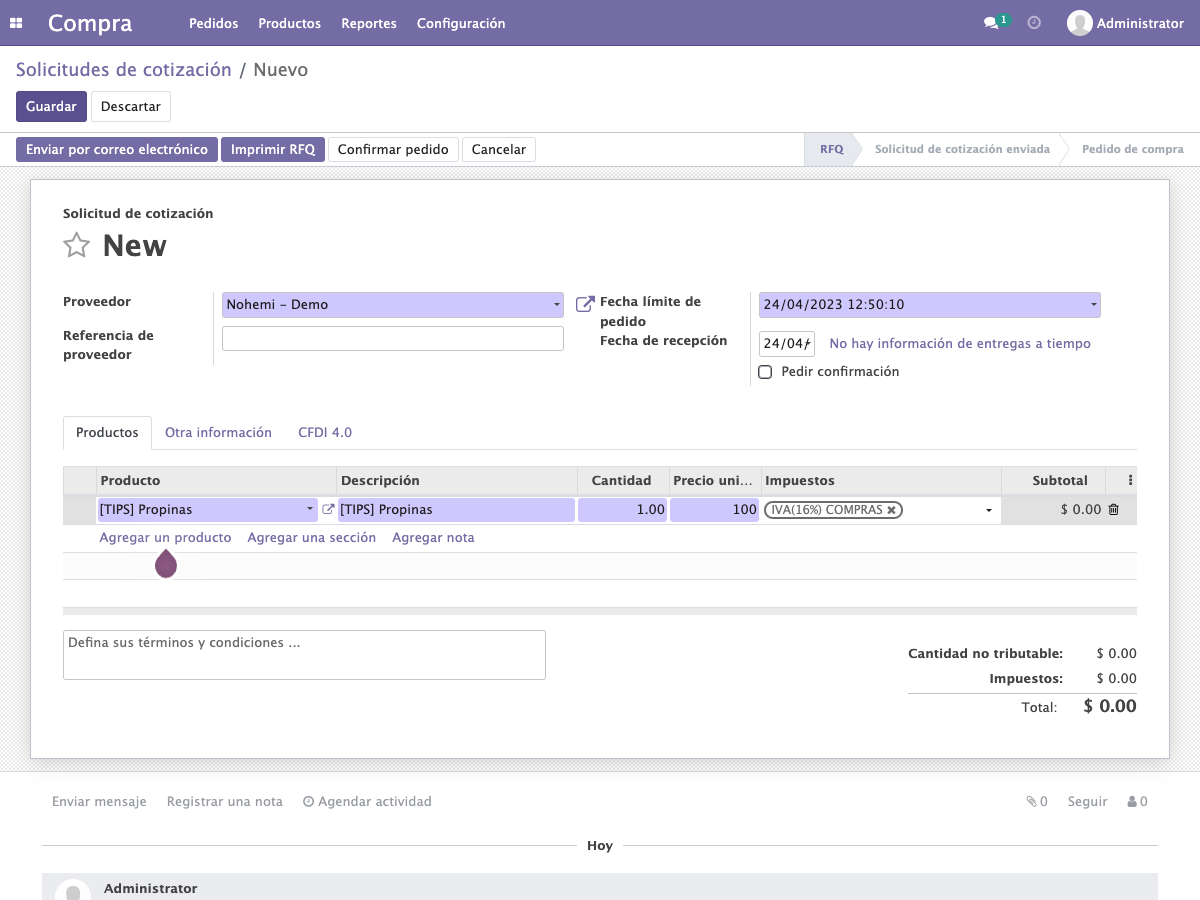Switch to the CFDI 4.0 tab

point(325,433)
